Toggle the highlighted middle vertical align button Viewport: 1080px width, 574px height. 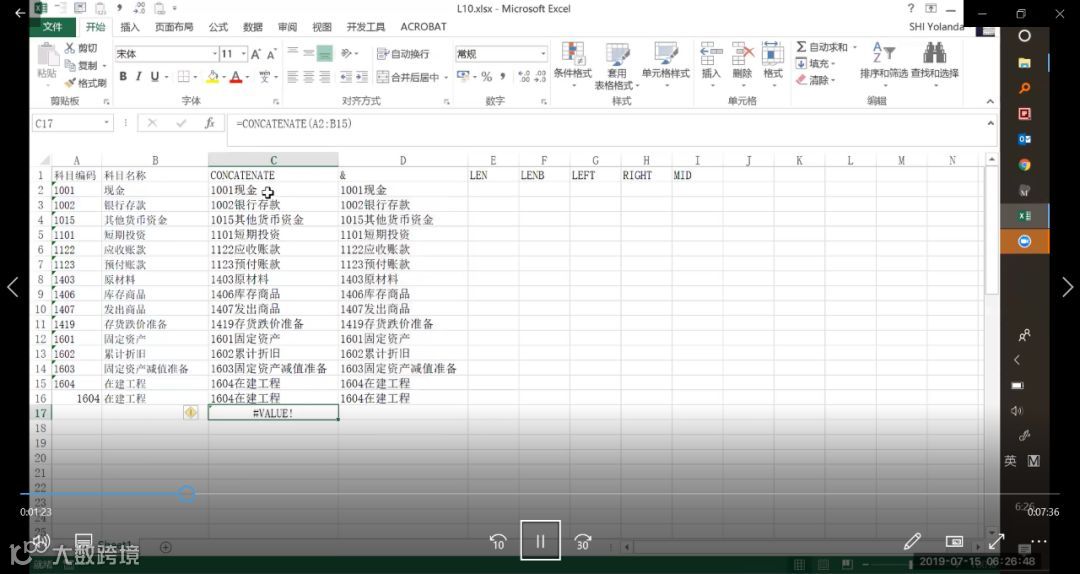(x=324, y=54)
